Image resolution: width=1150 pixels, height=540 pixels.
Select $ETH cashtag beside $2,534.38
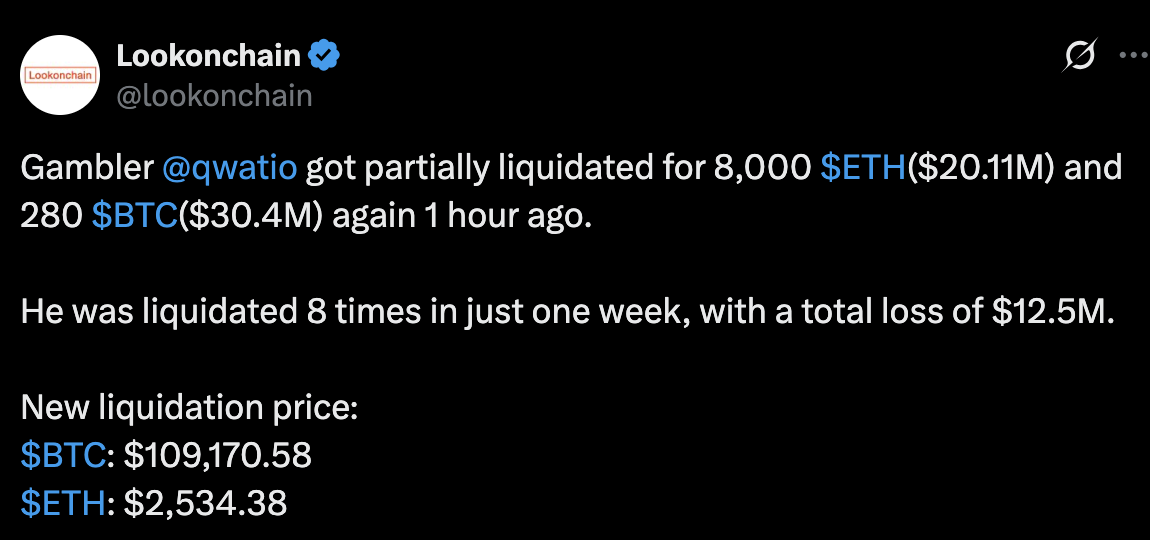[62, 504]
